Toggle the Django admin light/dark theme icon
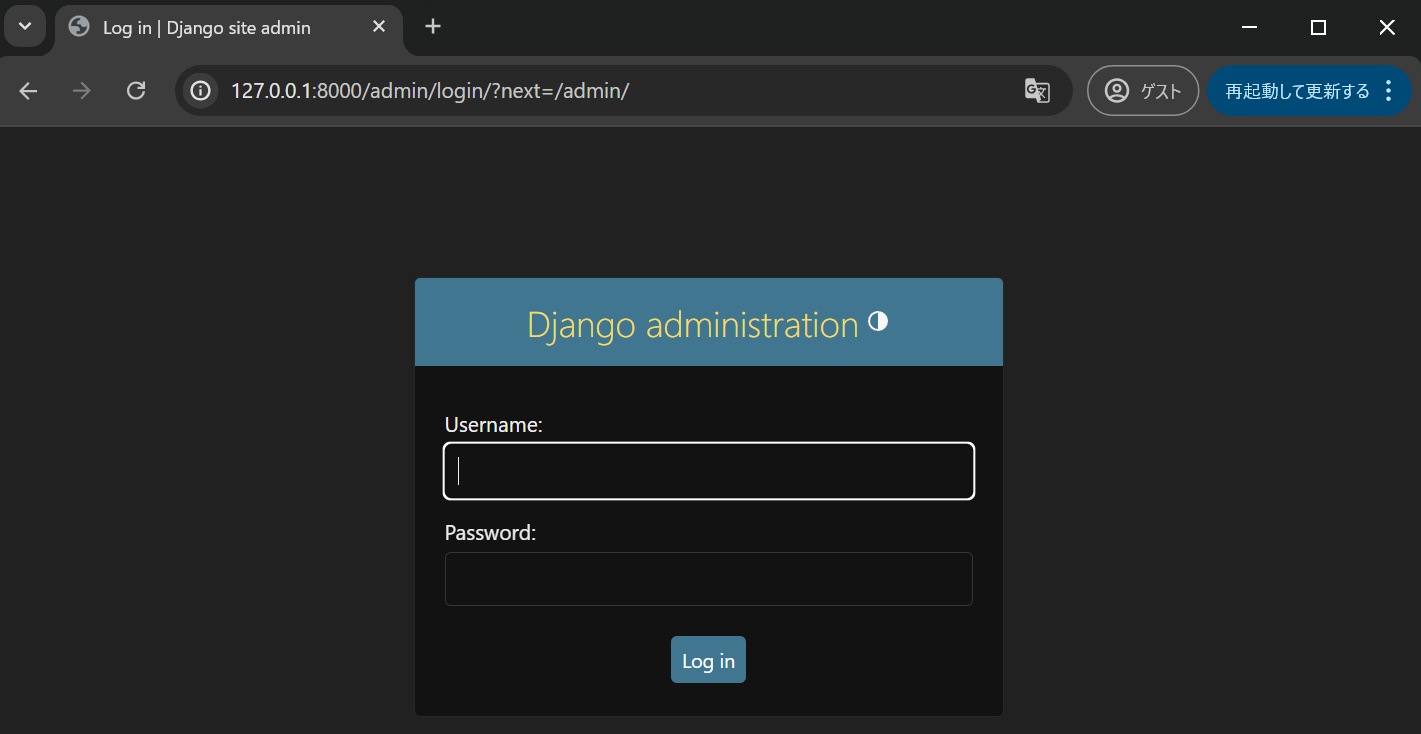Screen dimensions: 1421x734 tap(878, 321)
